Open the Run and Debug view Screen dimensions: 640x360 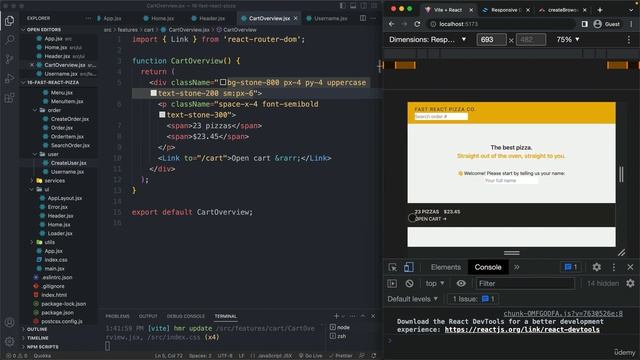[x=9, y=78]
